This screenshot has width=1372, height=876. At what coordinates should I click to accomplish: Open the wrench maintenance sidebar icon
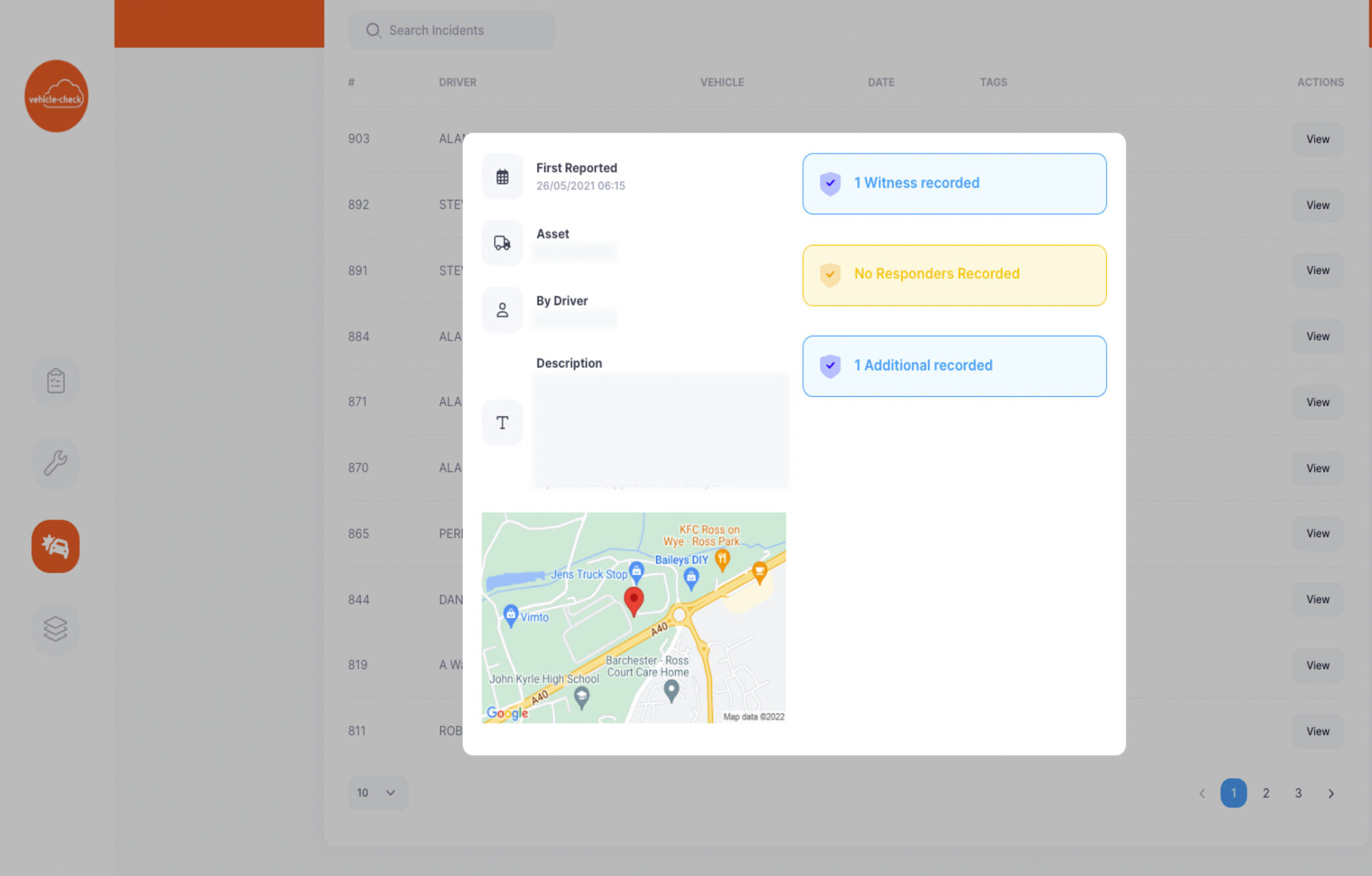[56, 462]
